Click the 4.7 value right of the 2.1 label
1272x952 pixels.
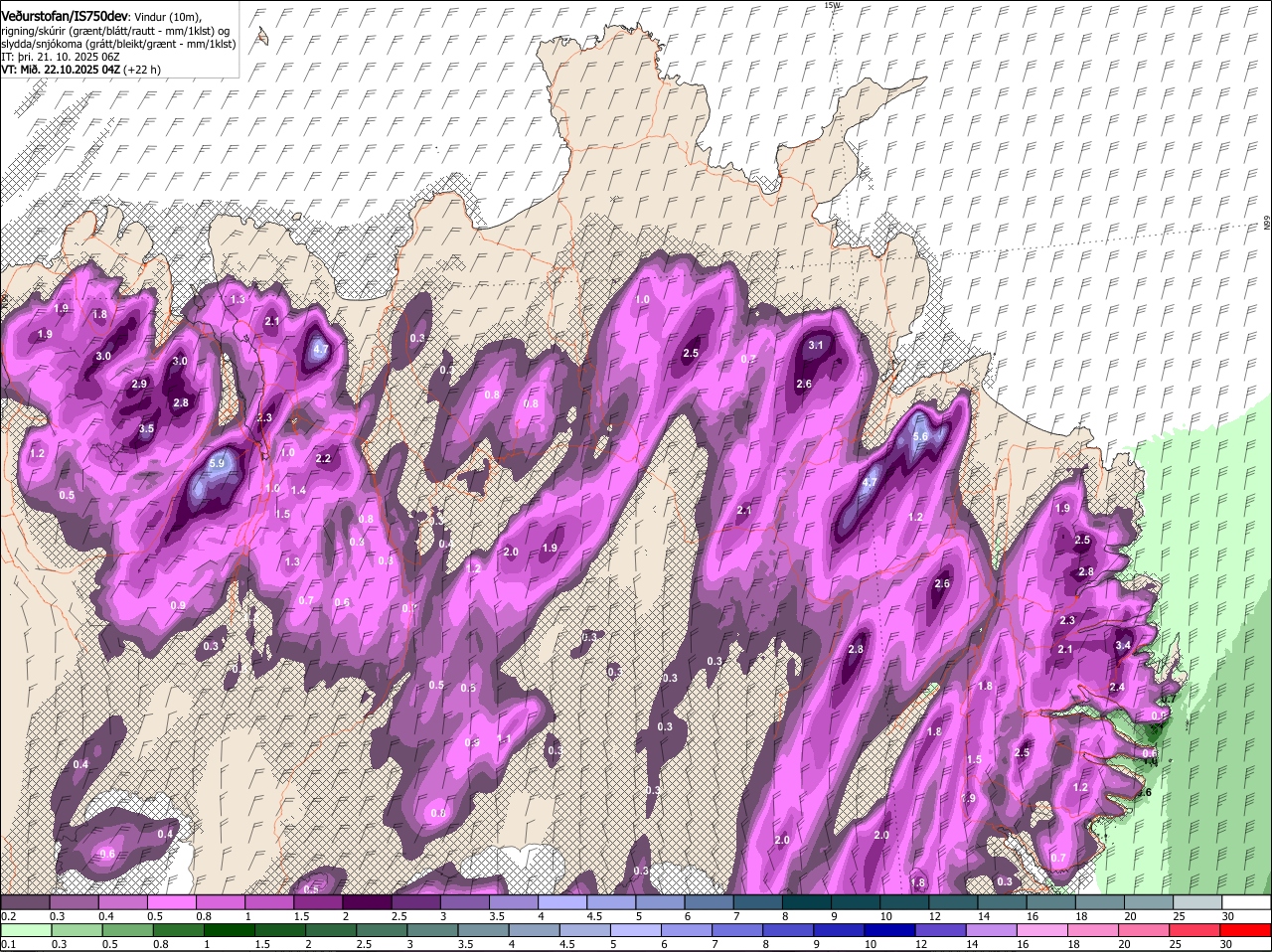coord(320,350)
